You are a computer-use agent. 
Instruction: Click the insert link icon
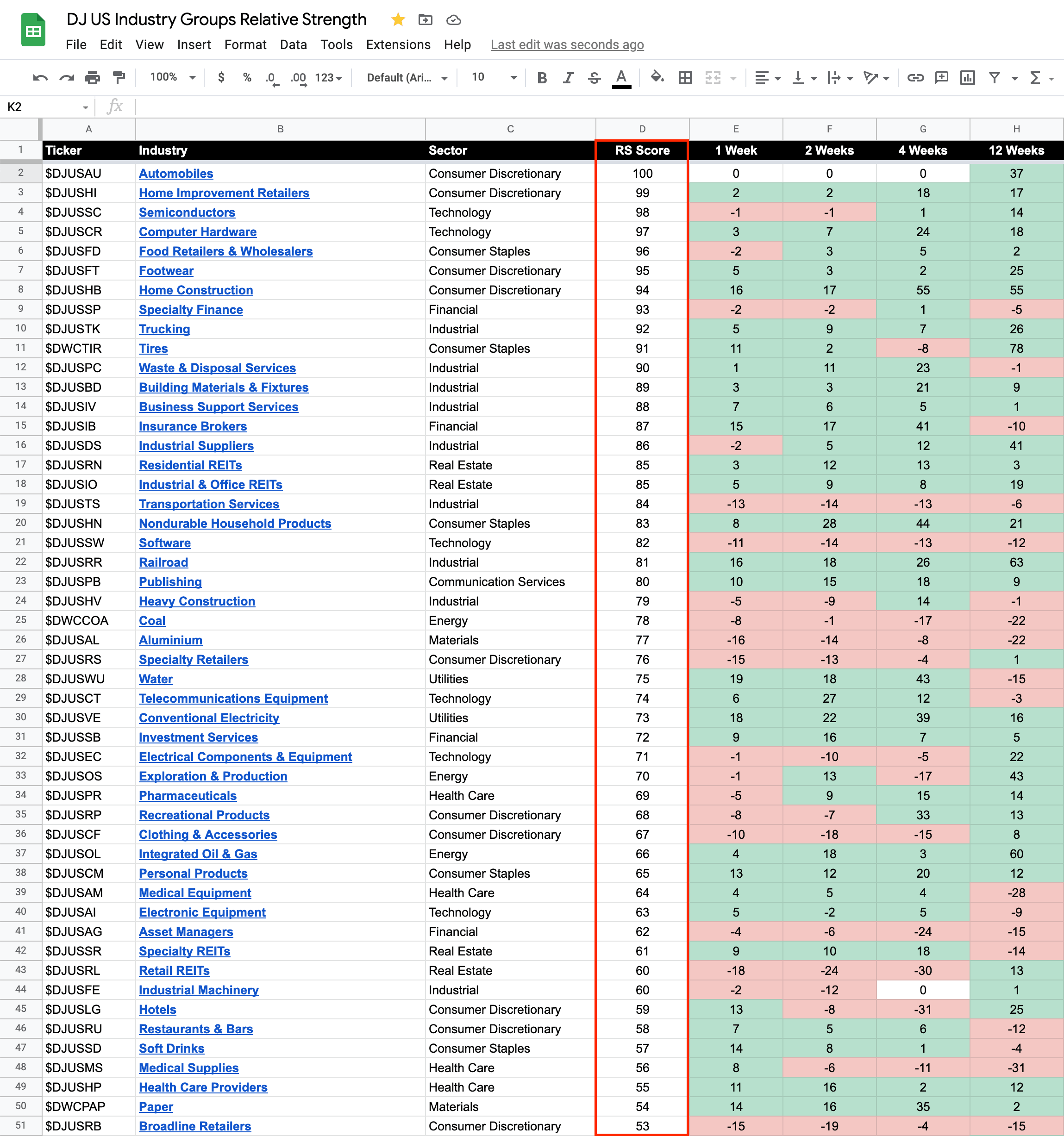click(915, 78)
